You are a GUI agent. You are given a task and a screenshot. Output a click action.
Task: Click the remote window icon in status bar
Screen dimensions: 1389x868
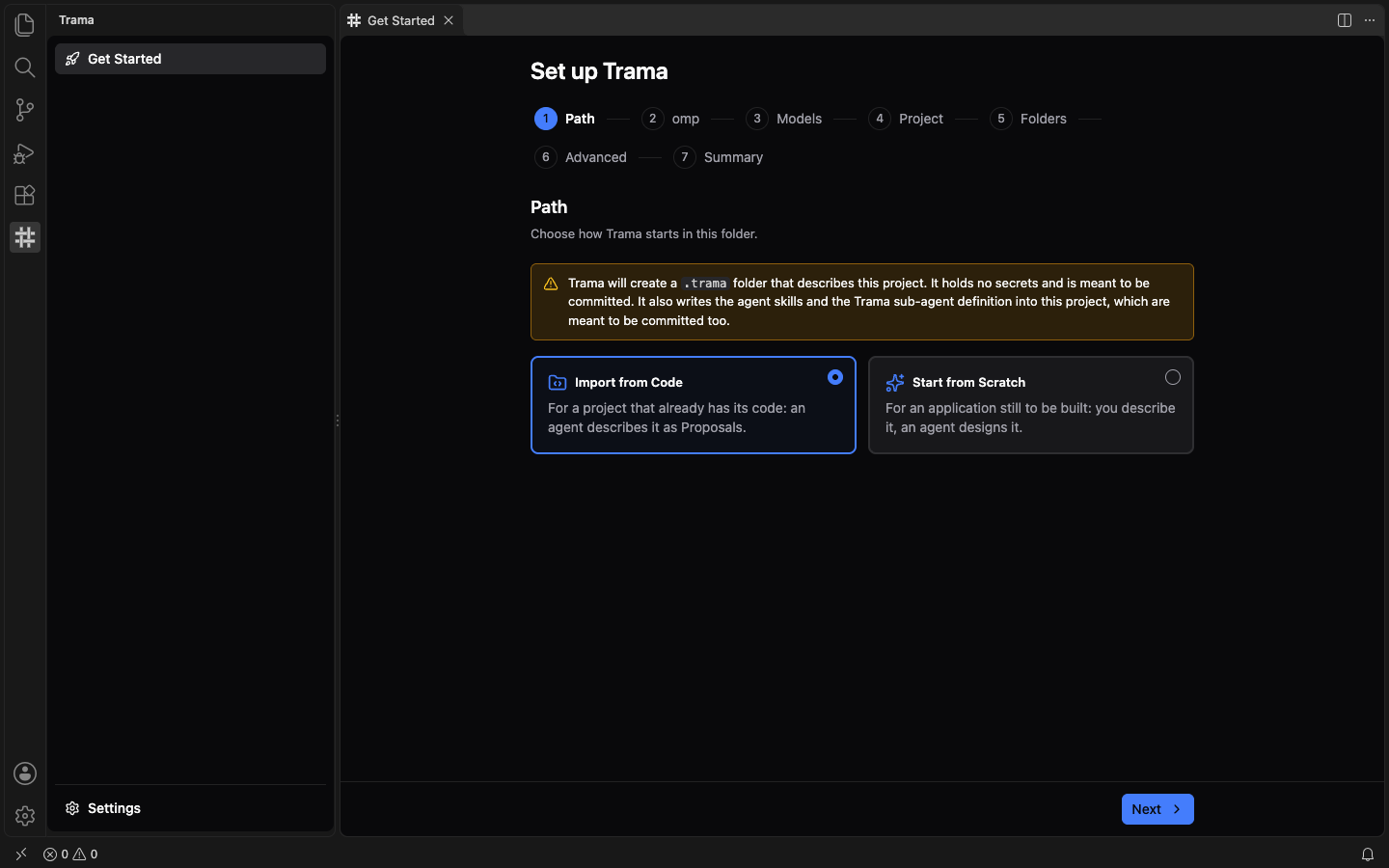click(x=21, y=854)
